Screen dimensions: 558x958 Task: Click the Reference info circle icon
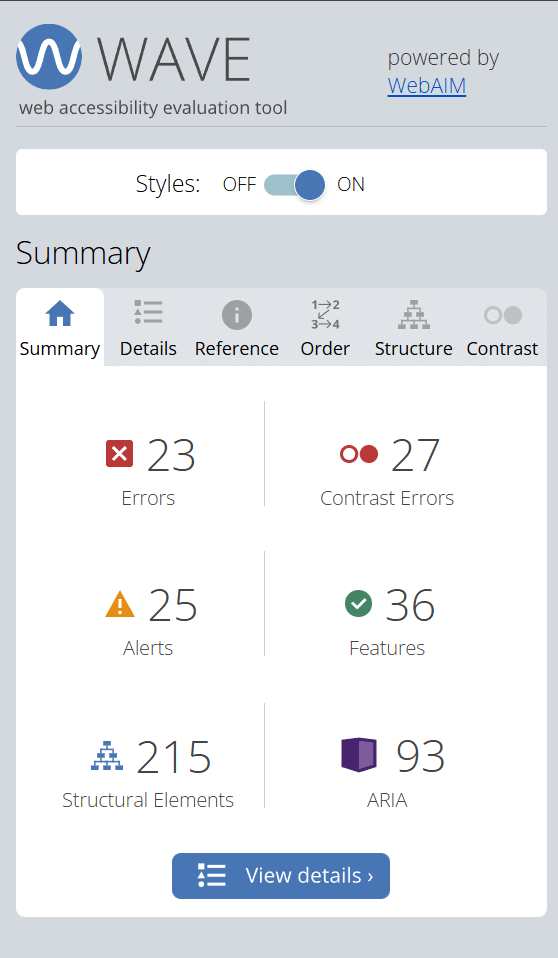coord(237,315)
